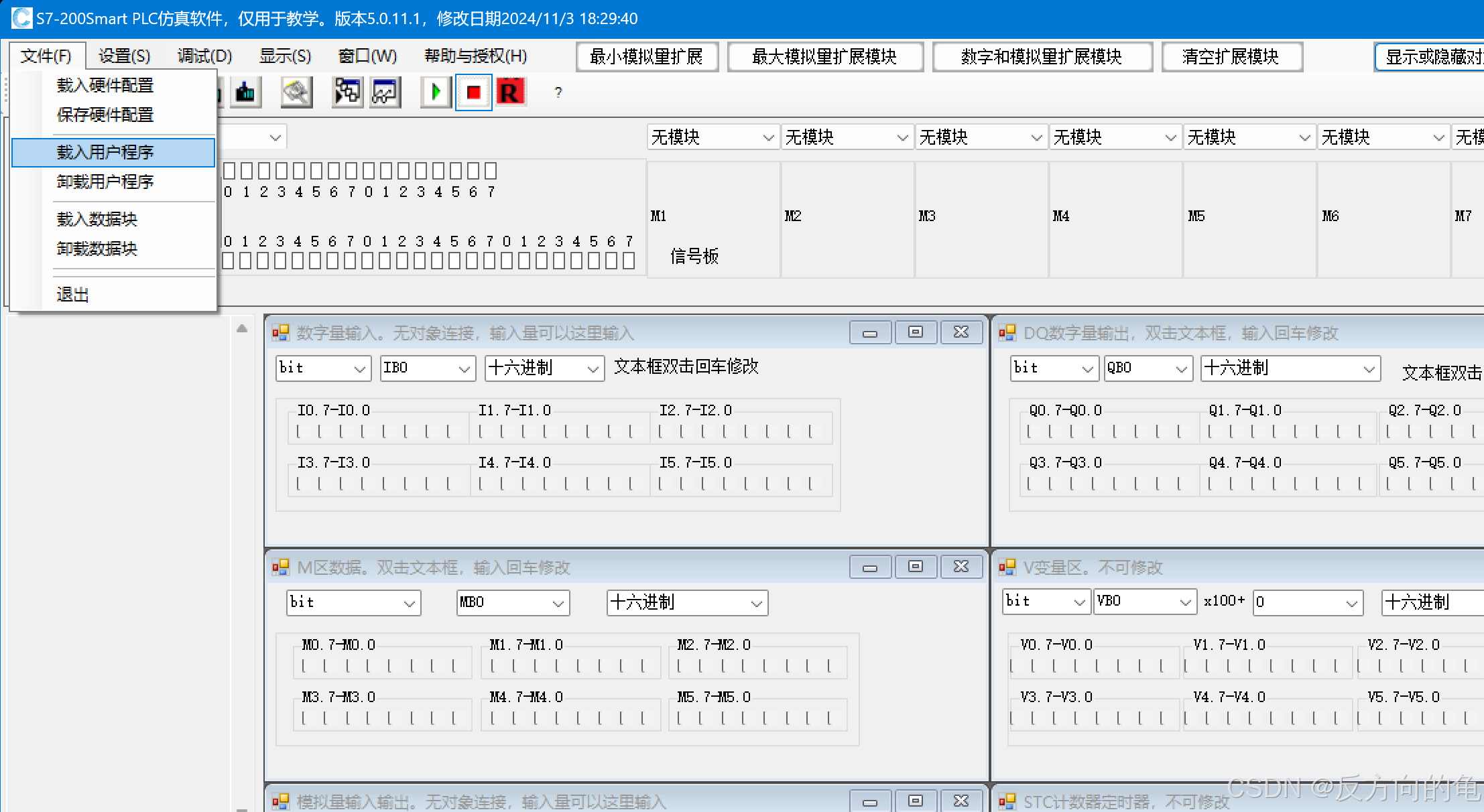Open the 调试(D) menu
The width and height of the screenshot is (1484, 812).
pyautogui.click(x=204, y=56)
